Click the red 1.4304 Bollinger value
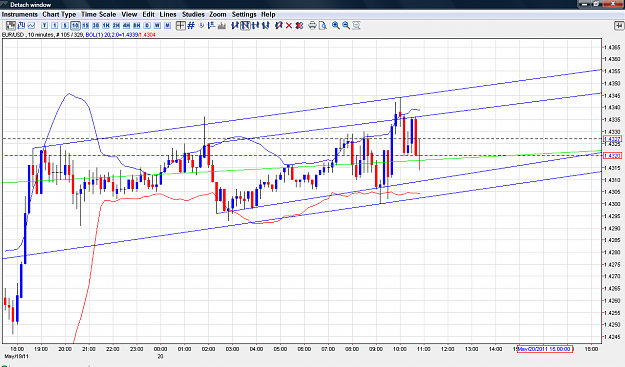Screen dimensions: 625x367 coord(148,35)
